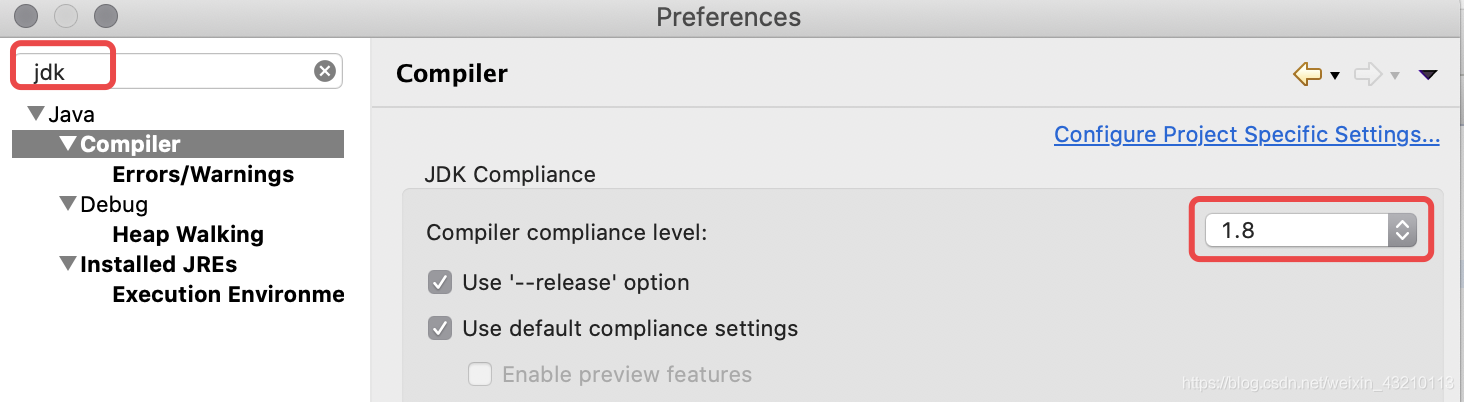Collapse the Compiler tree node
The width and height of the screenshot is (1464, 402).
coord(68,144)
